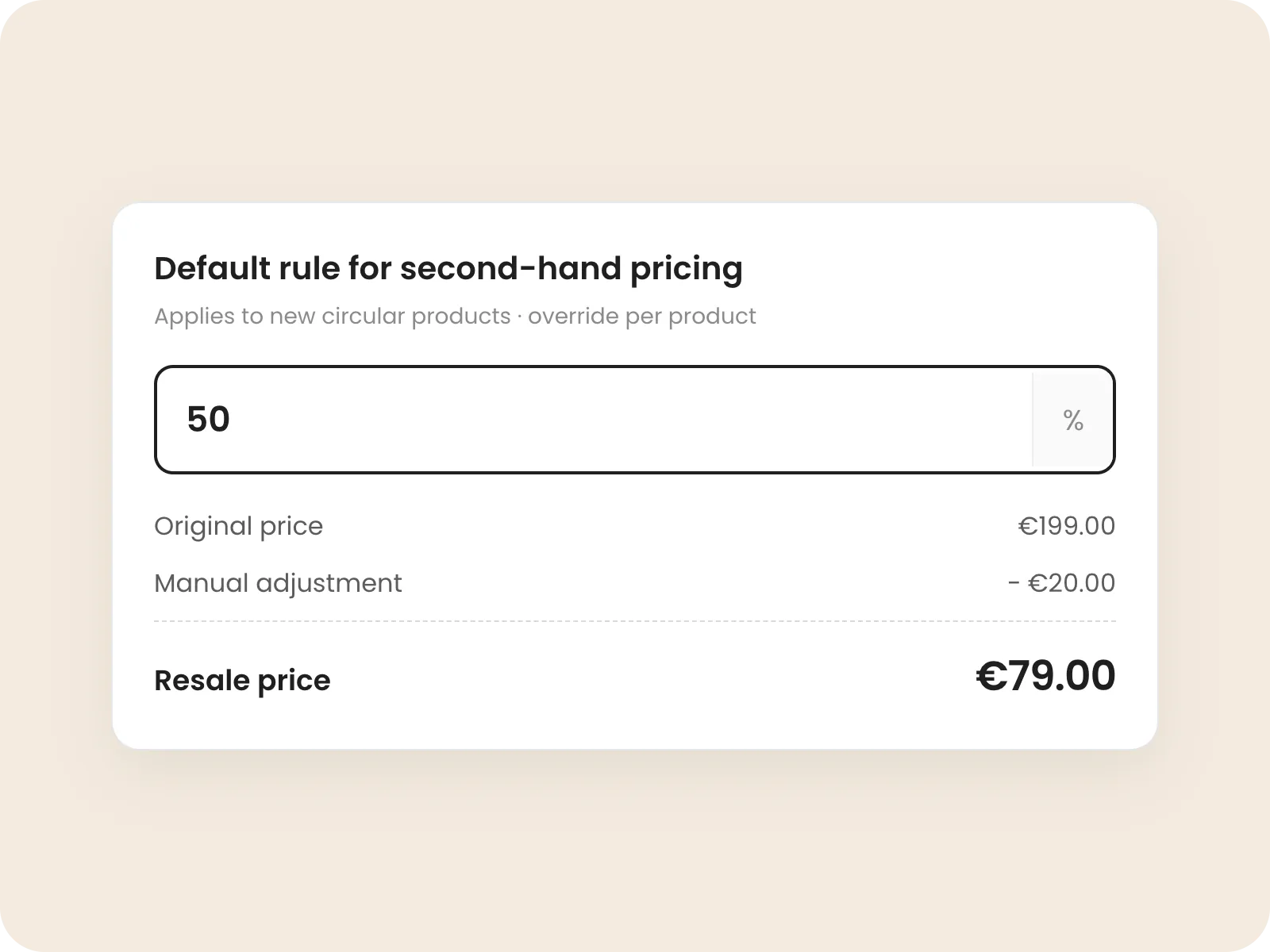Select the Manual adjustment label

click(x=278, y=583)
